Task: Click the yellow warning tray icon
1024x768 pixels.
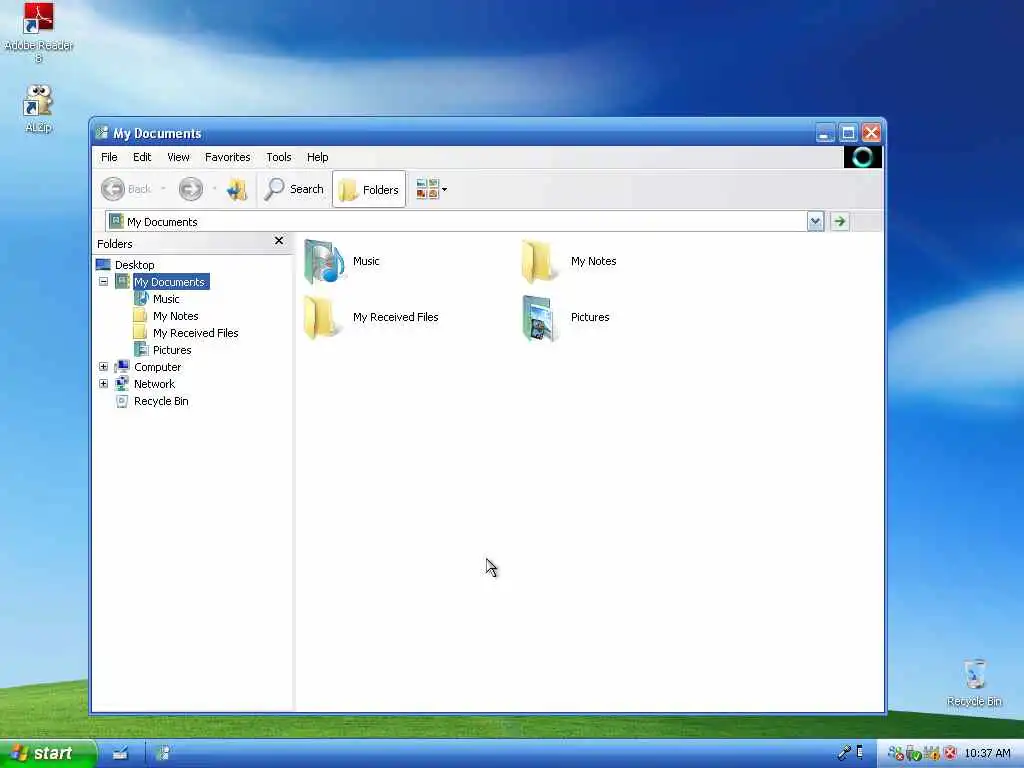Action: point(932,754)
